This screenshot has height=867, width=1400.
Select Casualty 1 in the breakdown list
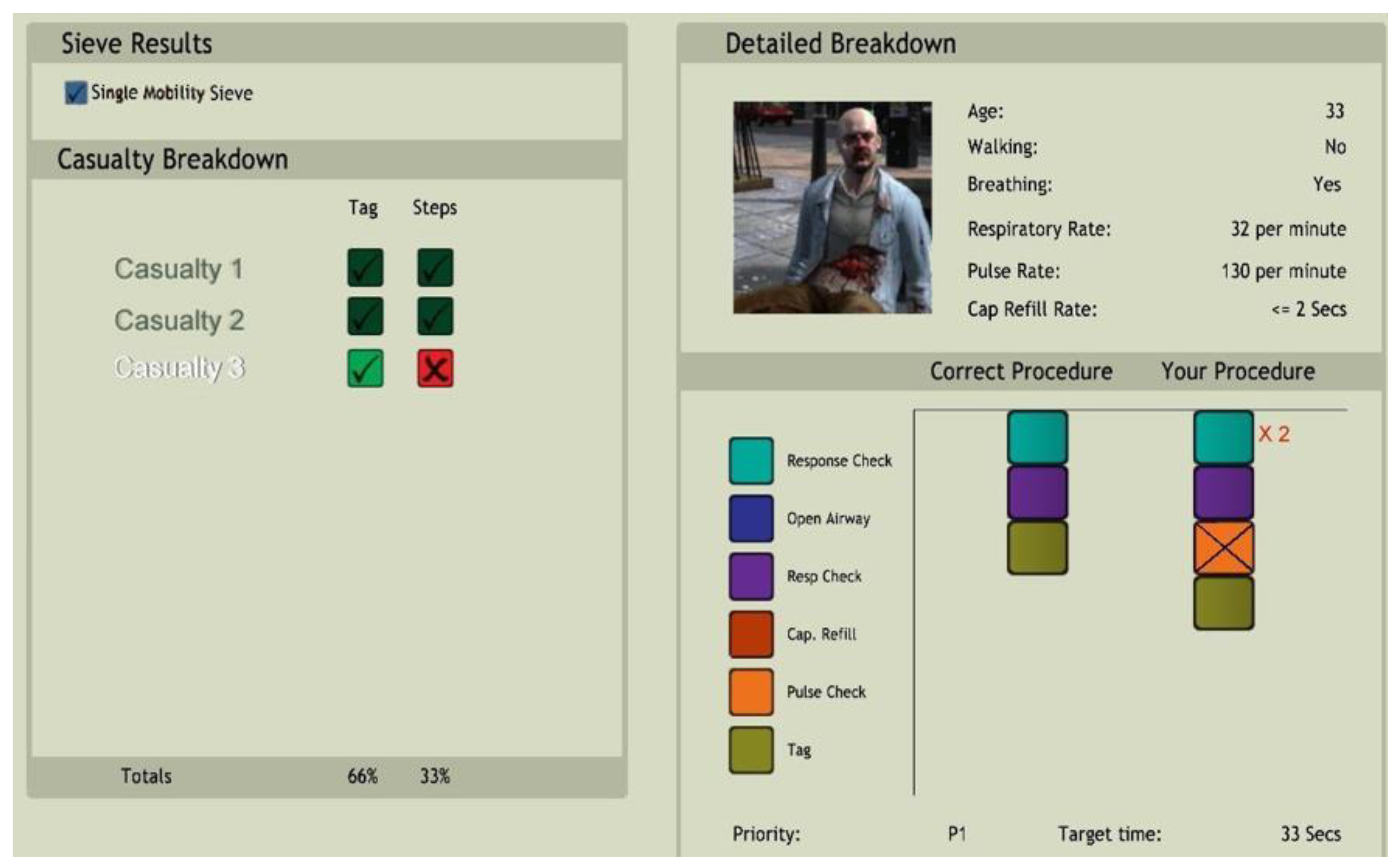178,269
